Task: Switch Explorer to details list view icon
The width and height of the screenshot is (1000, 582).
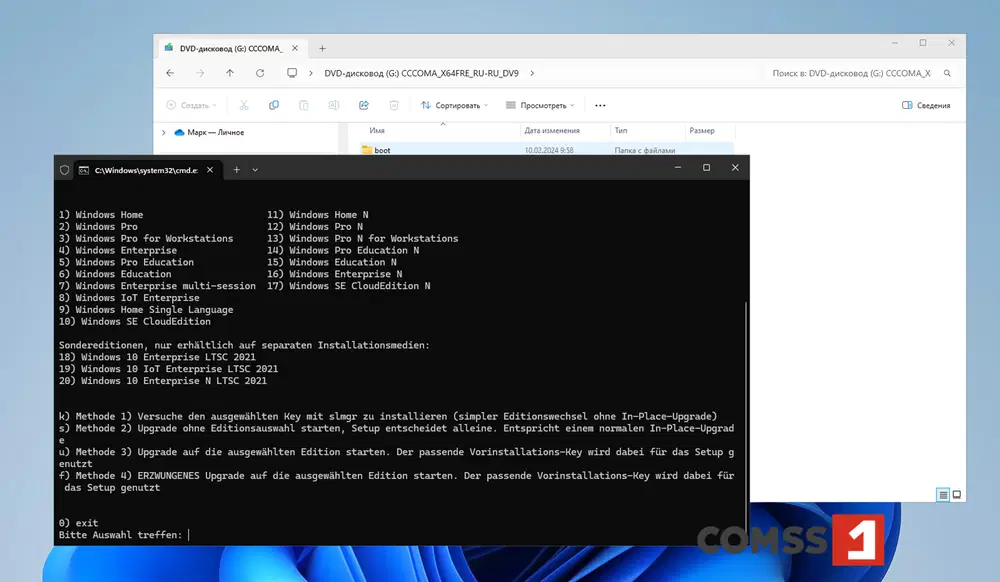Action: (x=943, y=495)
